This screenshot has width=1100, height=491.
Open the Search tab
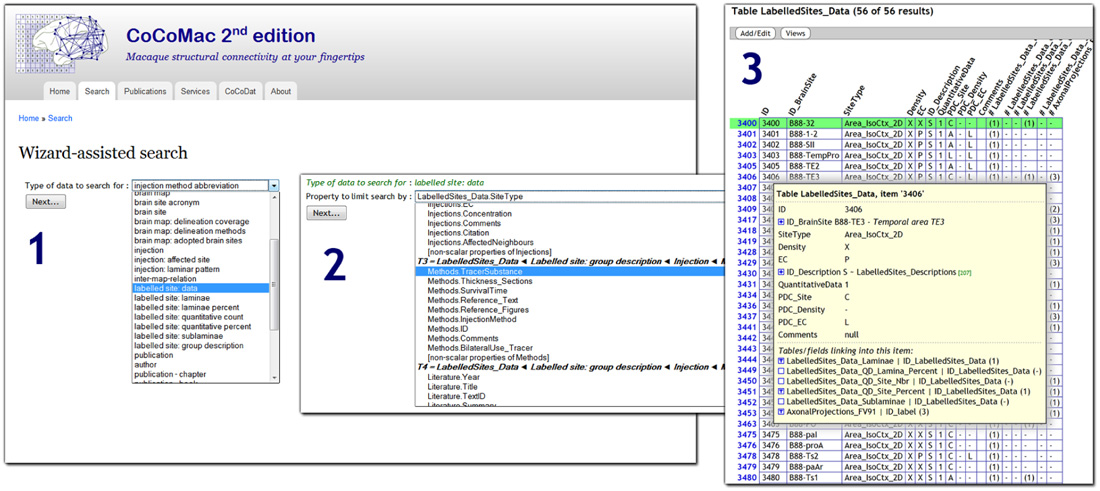[x=97, y=91]
